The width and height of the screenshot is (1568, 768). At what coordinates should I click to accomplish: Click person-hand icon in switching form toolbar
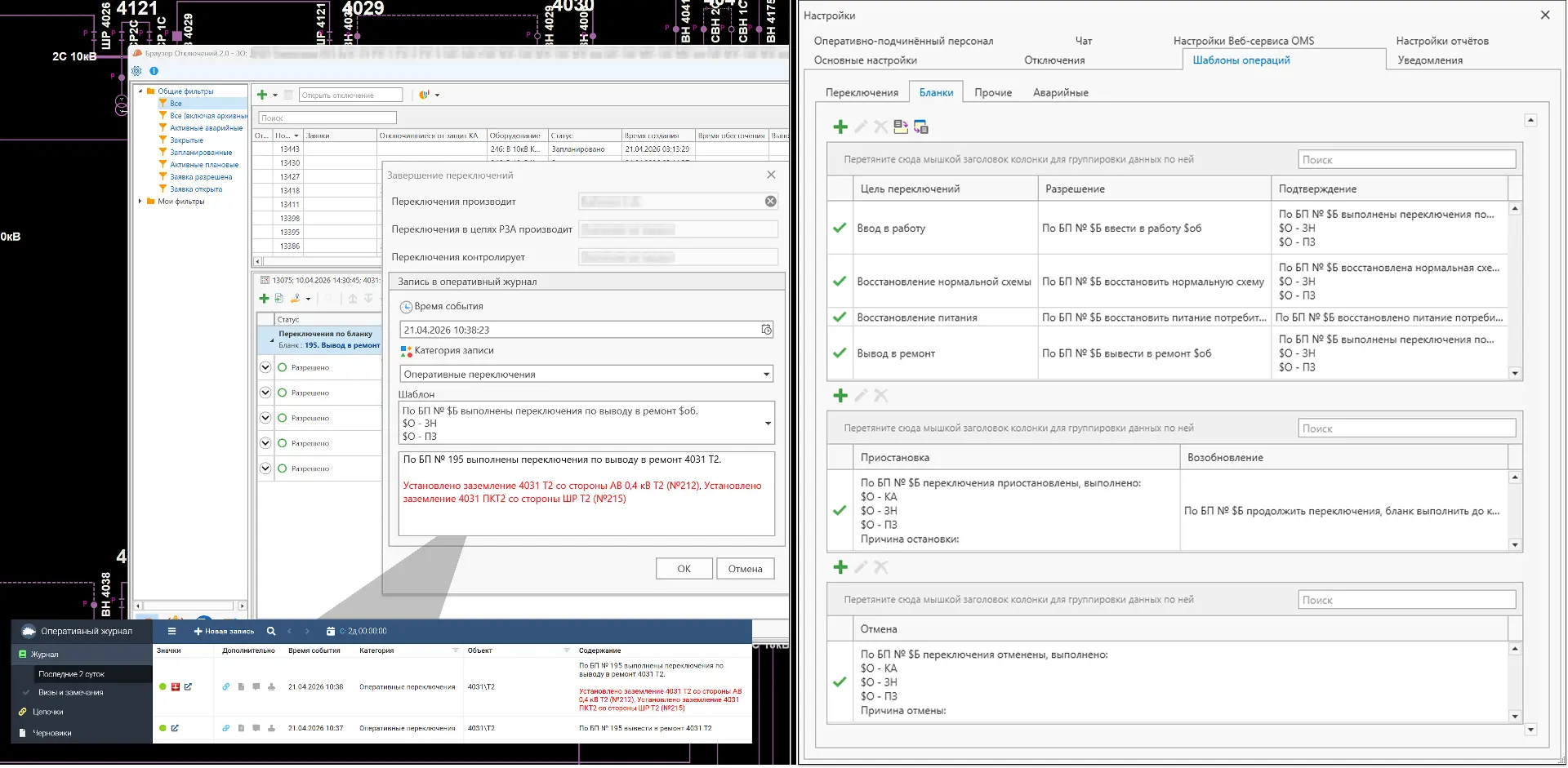click(x=296, y=299)
